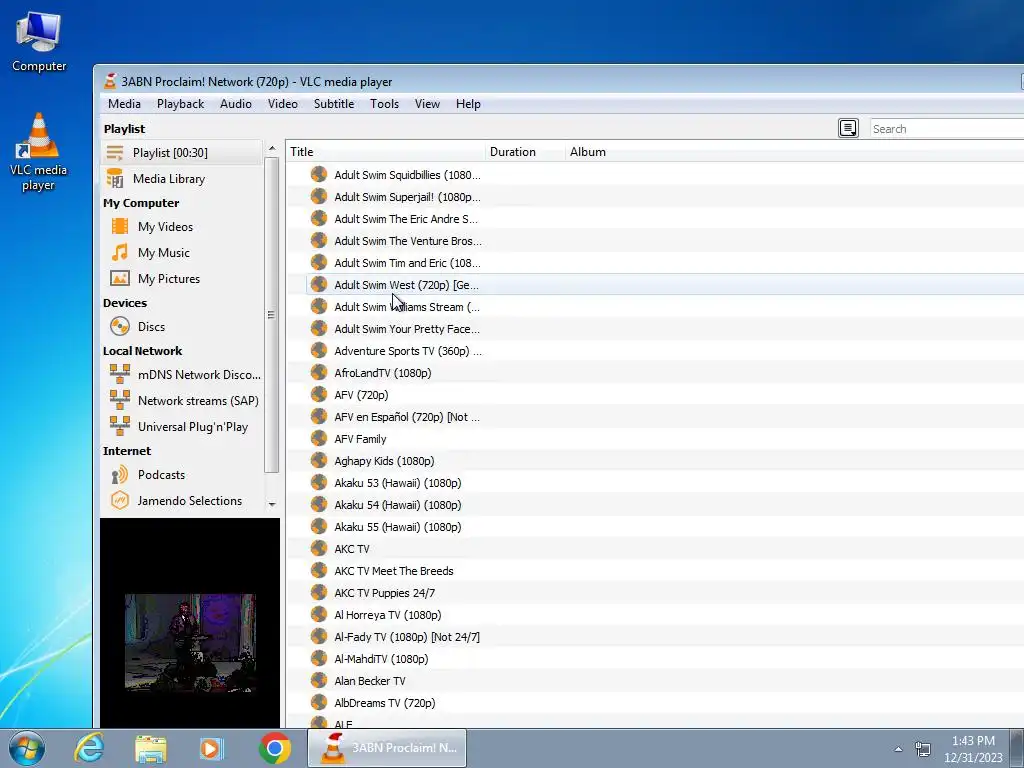Open the Subtitle menu

pyautogui.click(x=334, y=104)
